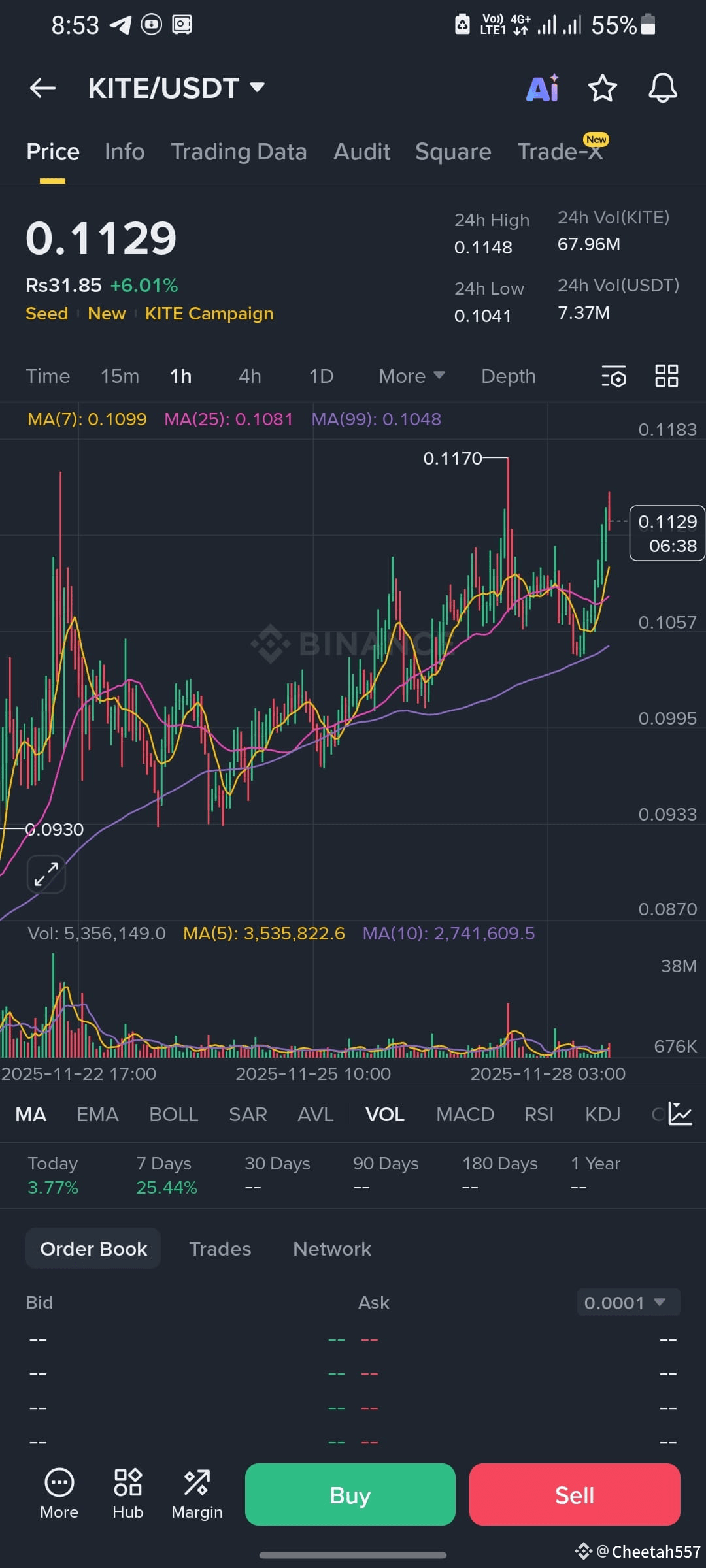Toggle the VOL sub-indicator
The image size is (706, 1568).
coord(384,1114)
